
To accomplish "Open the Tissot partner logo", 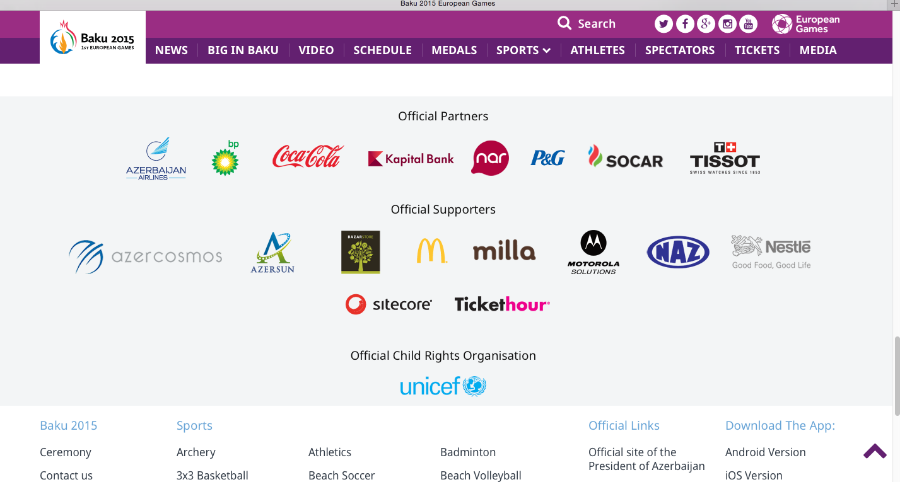I will [x=725, y=158].
